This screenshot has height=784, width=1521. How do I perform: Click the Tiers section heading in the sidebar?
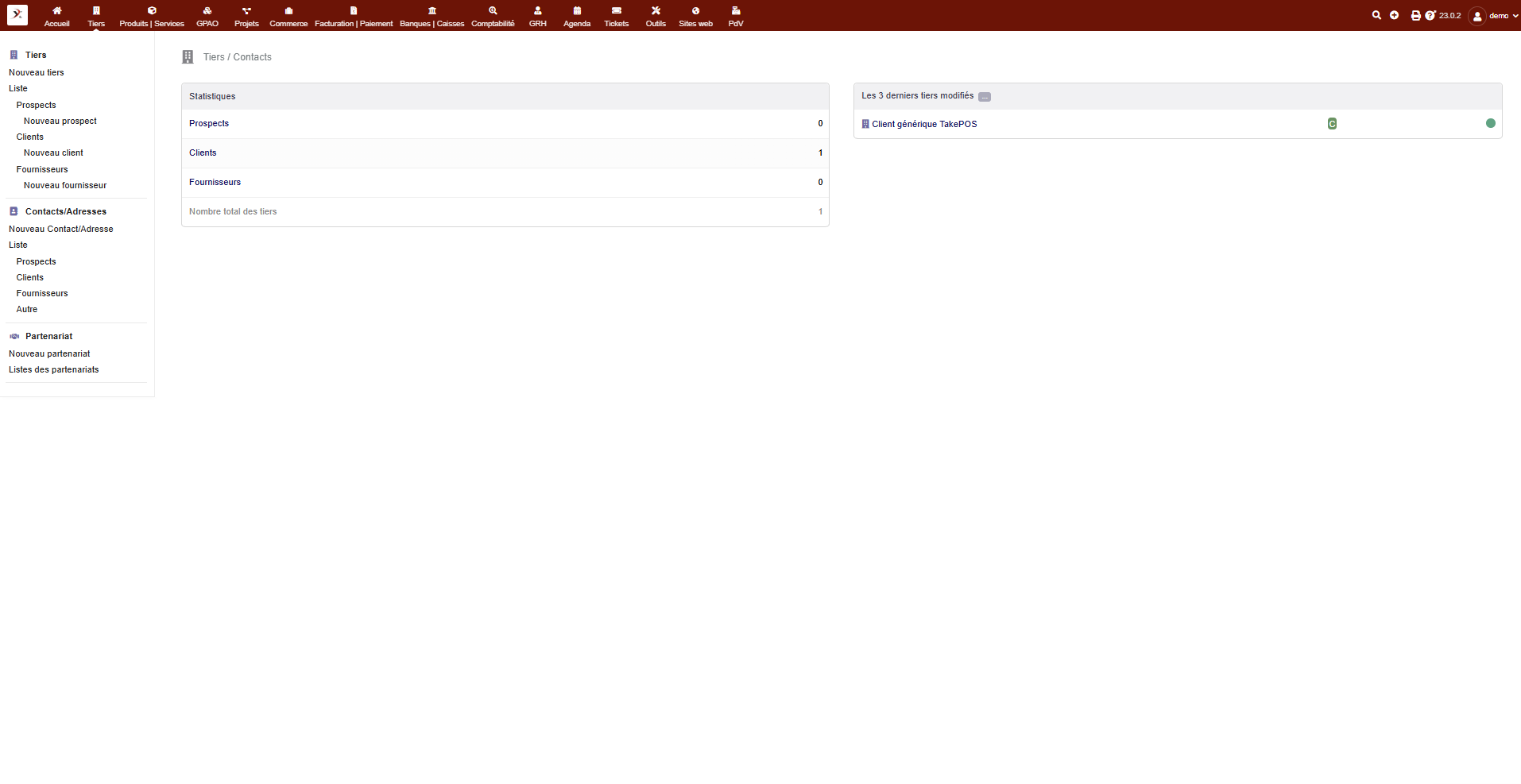36,55
